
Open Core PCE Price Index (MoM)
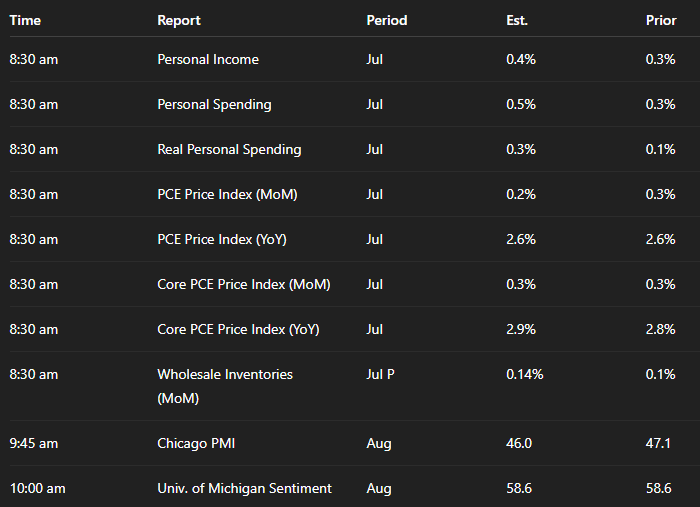244,285
